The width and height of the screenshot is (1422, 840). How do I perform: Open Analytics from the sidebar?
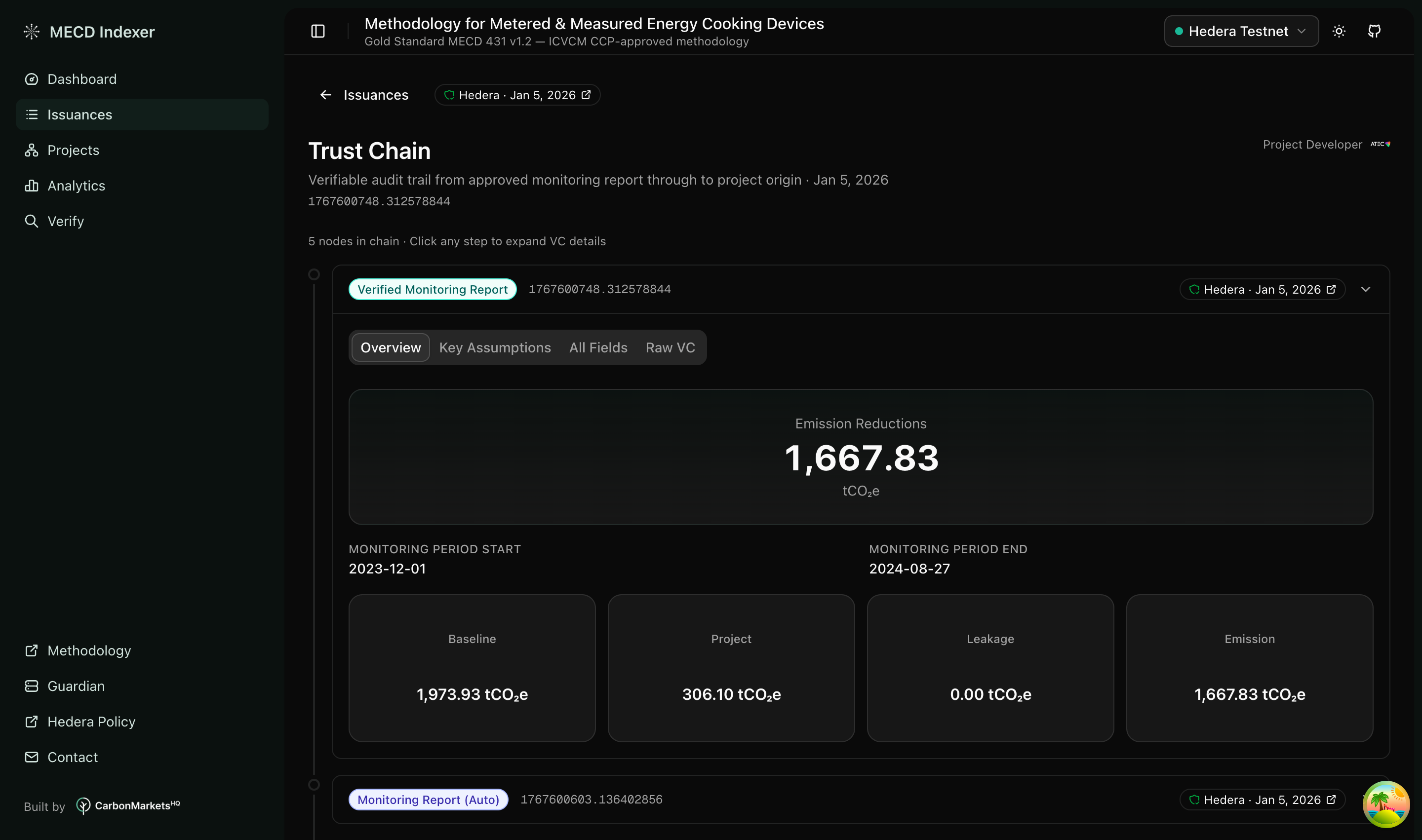tap(76, 186)
